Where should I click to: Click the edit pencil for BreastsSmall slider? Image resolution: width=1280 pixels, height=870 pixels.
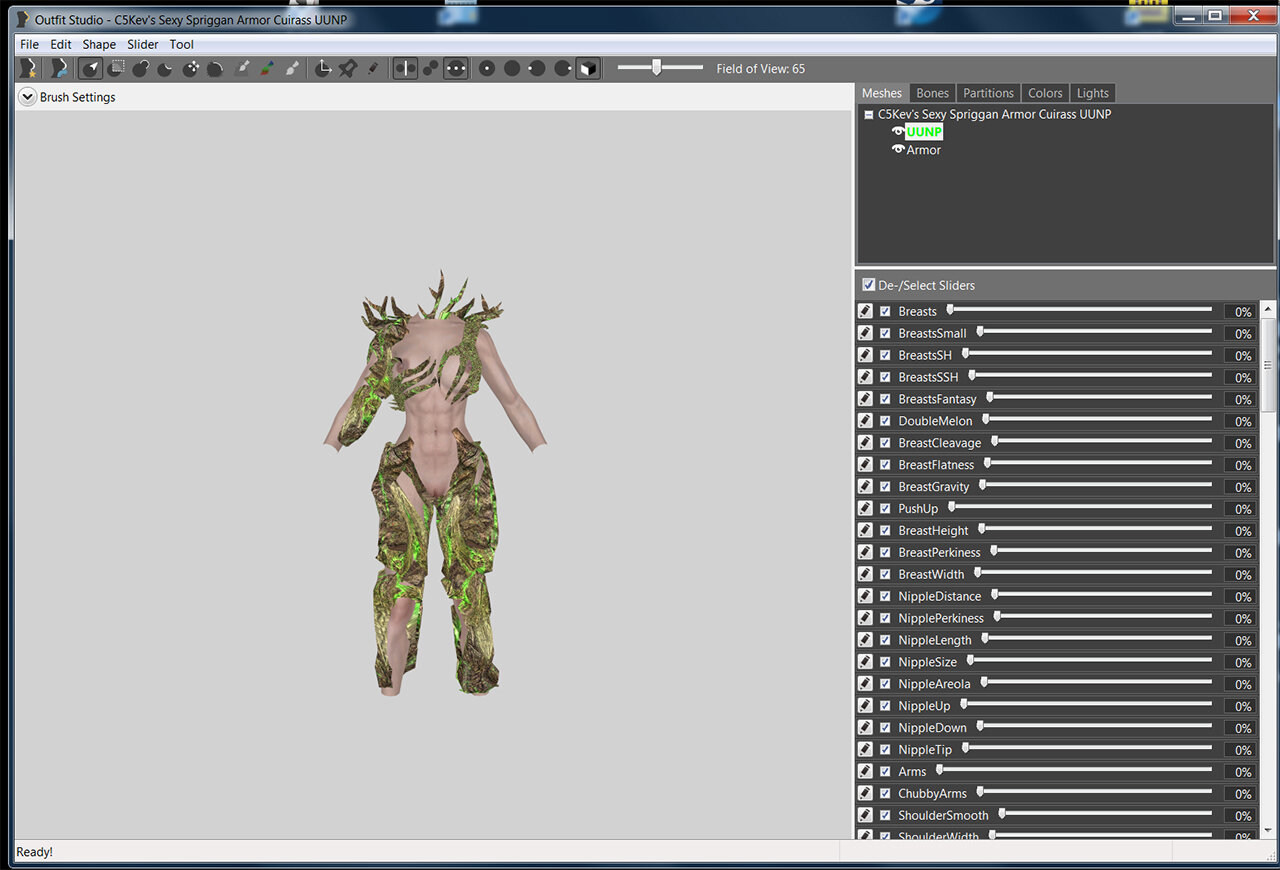pyautogui.click(x=866, y=333)
